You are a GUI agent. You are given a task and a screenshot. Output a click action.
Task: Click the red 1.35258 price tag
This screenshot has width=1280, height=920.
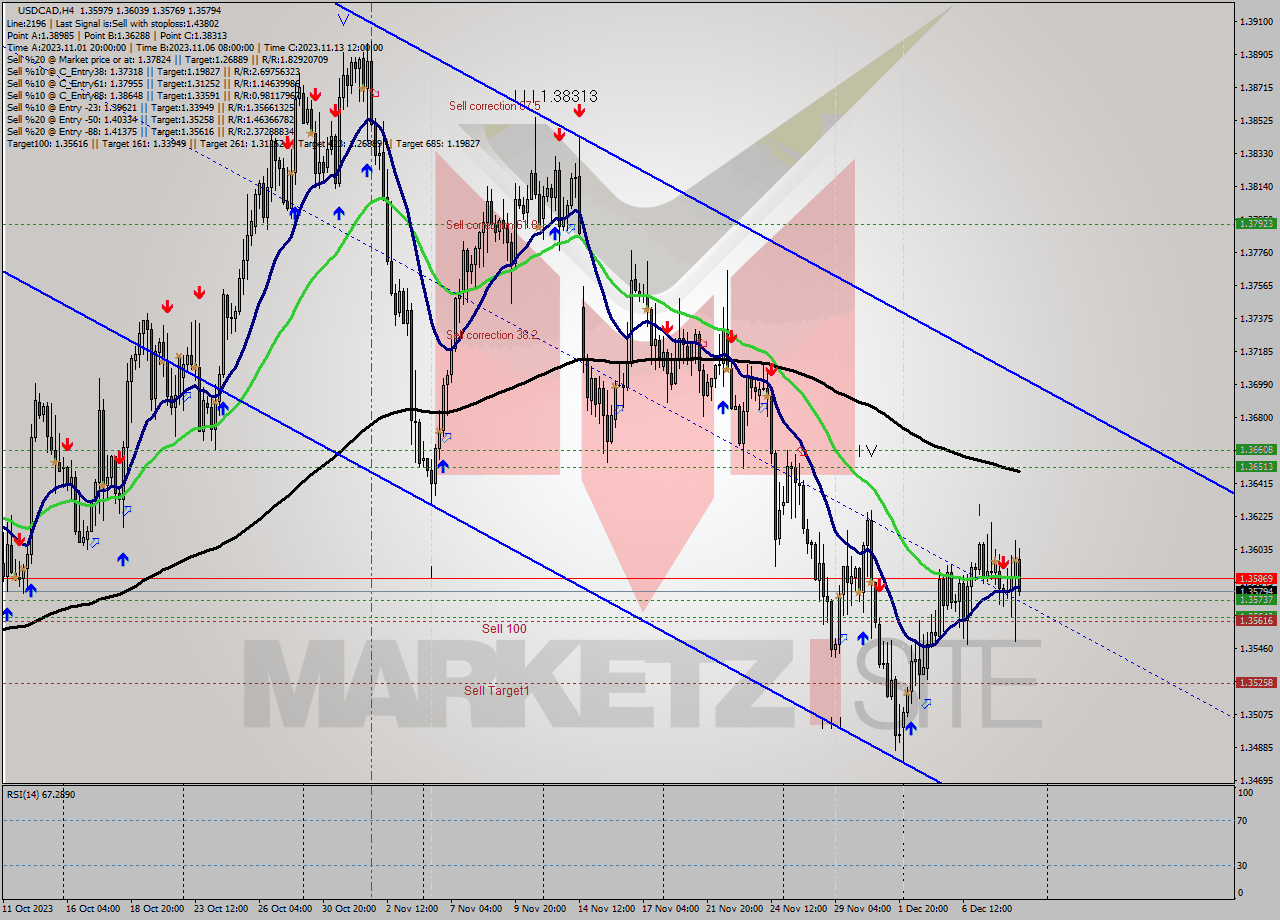(x=1256, y=682)
